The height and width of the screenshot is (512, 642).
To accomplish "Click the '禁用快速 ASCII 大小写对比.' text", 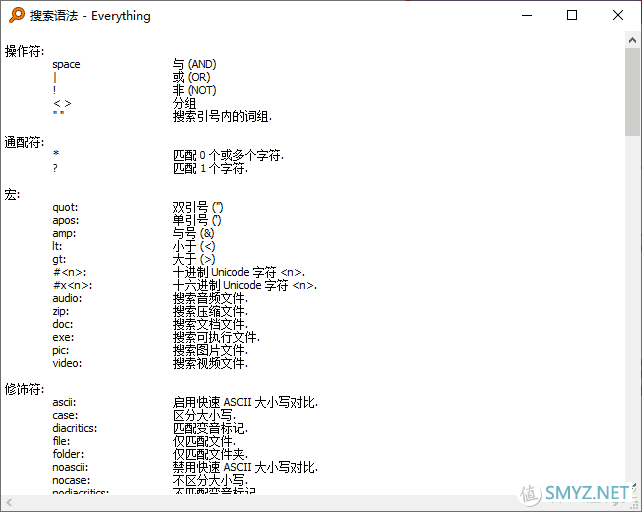I will point(245,467).
